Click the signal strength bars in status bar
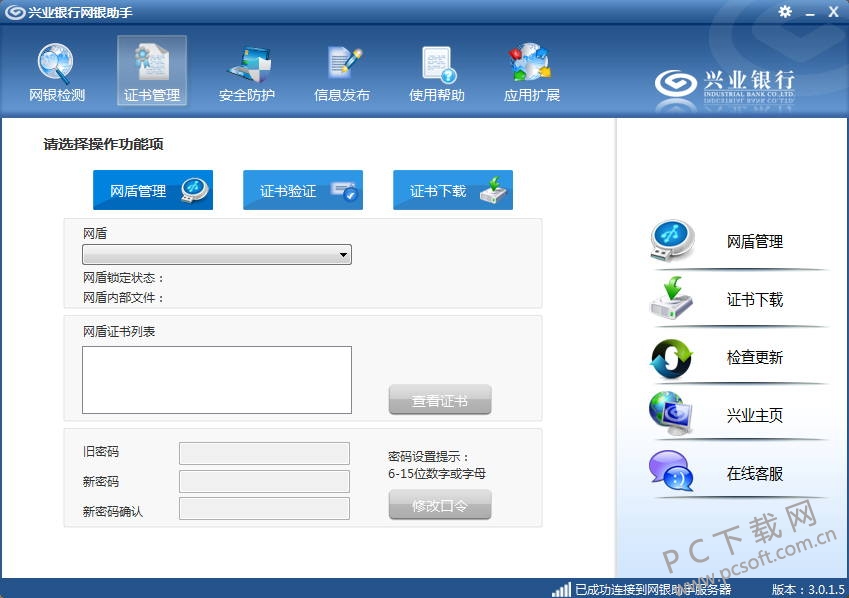Screen dimensions: 849x598 561,589
